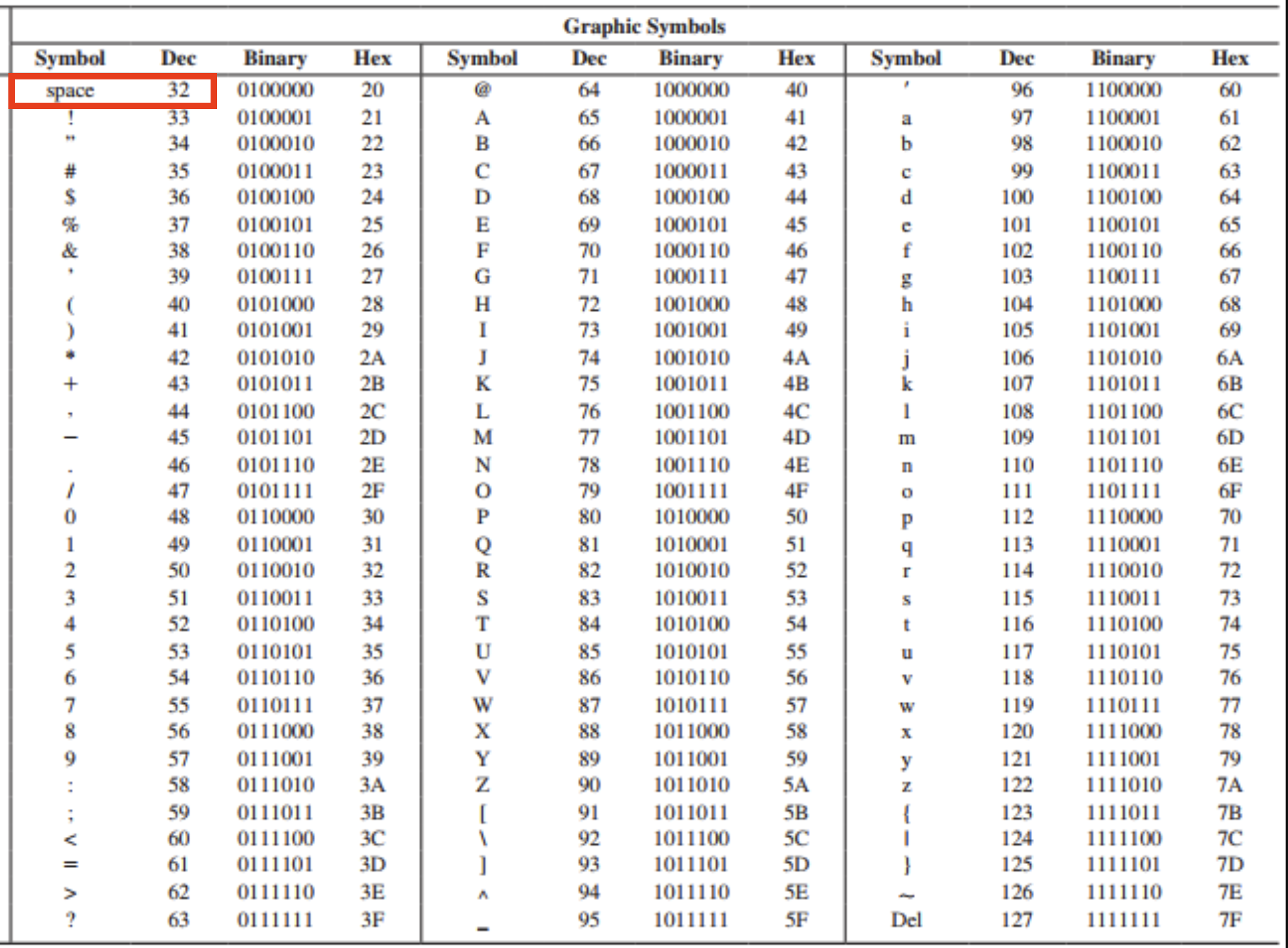Click hex value 4A
This screenshot has height=948, width=1288.
pyautogui.click(x=796, y=358)
